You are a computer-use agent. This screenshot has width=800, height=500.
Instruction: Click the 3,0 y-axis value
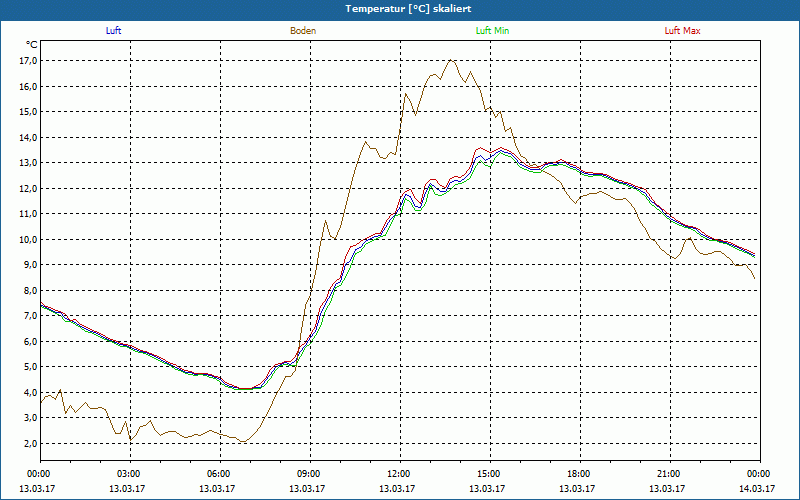(30, 418)
